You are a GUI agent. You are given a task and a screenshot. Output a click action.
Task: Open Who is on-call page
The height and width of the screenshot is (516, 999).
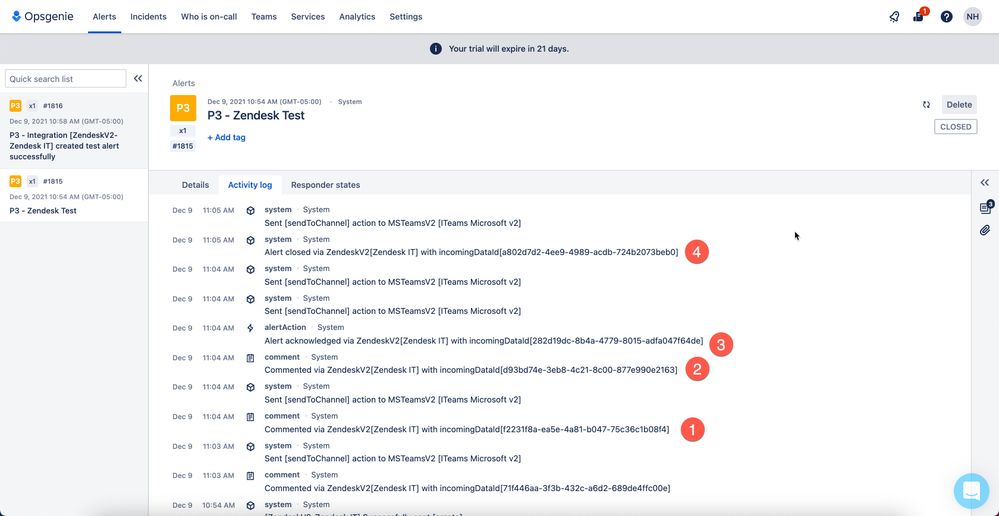click(x=209, y=17)
